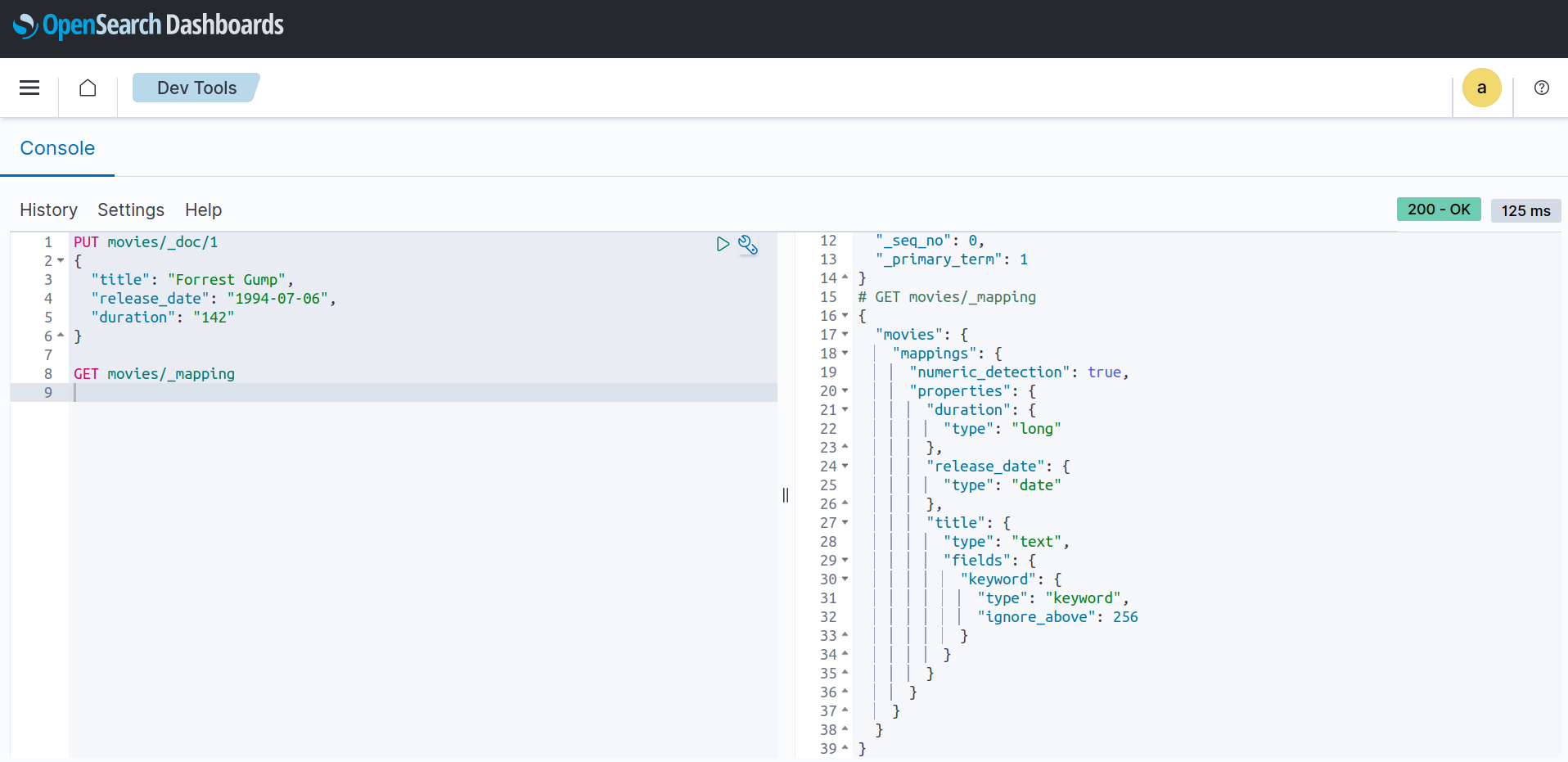This screenshot has height=762, width=1568.
Task: Click the PUT movies/_doc/1 request line
Action: click(146, 242)
